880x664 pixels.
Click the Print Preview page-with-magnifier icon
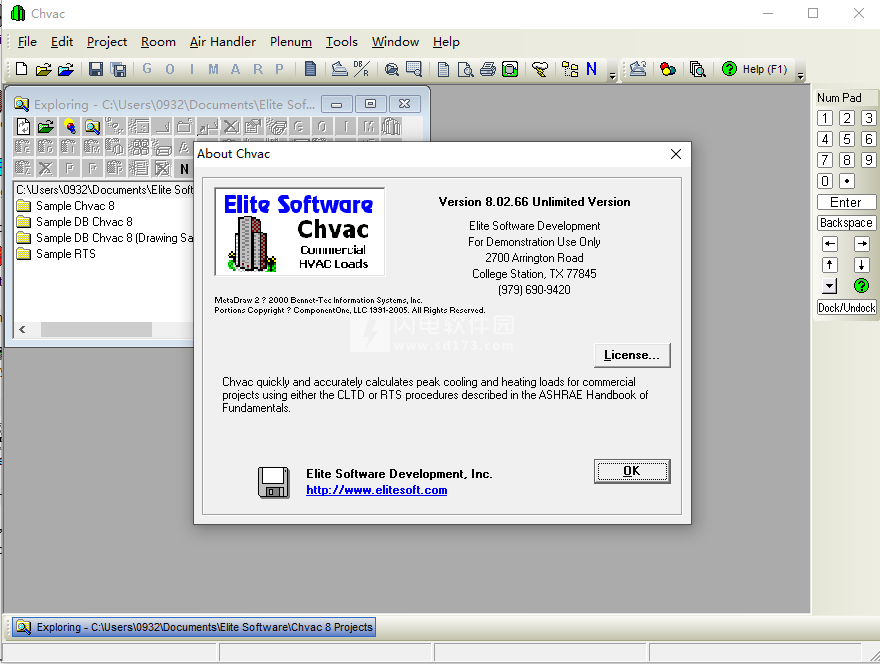465,70
